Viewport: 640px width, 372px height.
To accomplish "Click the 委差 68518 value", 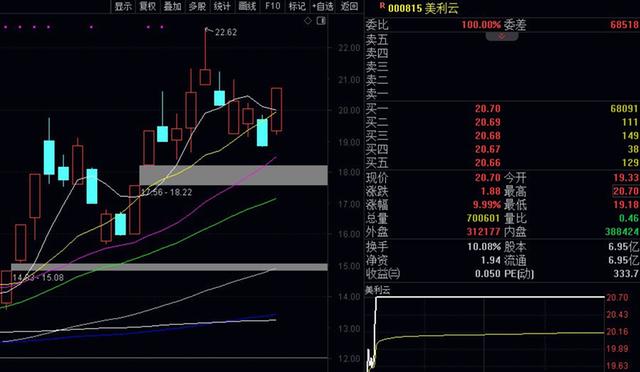I will [x=624, y=25].
